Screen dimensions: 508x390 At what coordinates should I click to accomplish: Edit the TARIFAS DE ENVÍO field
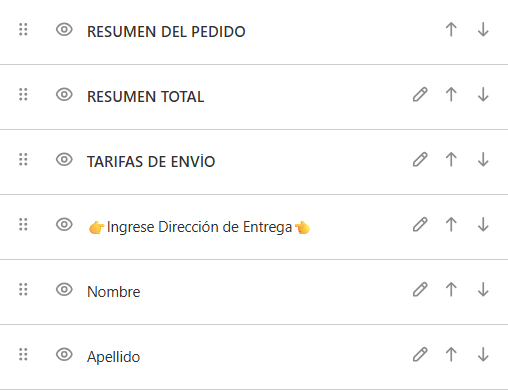[420, 159]
